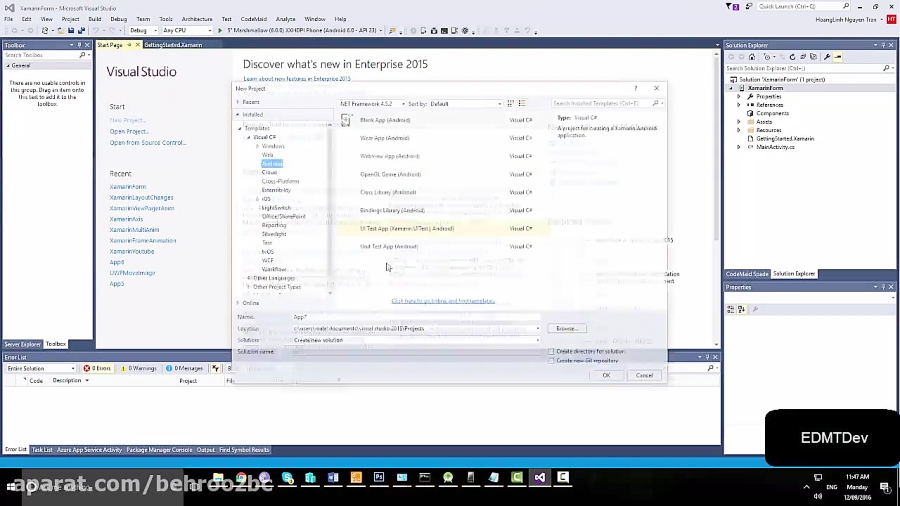The image size is (900, 506).
Task: Open Photoshop from the Windows taskbar
Action: coord(379,478)
